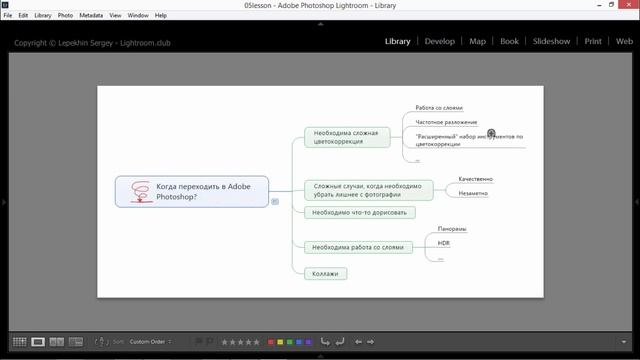Open Survey view icon in toolbar
The height and width of the screenshot is (360, 640).
point(76,342)
